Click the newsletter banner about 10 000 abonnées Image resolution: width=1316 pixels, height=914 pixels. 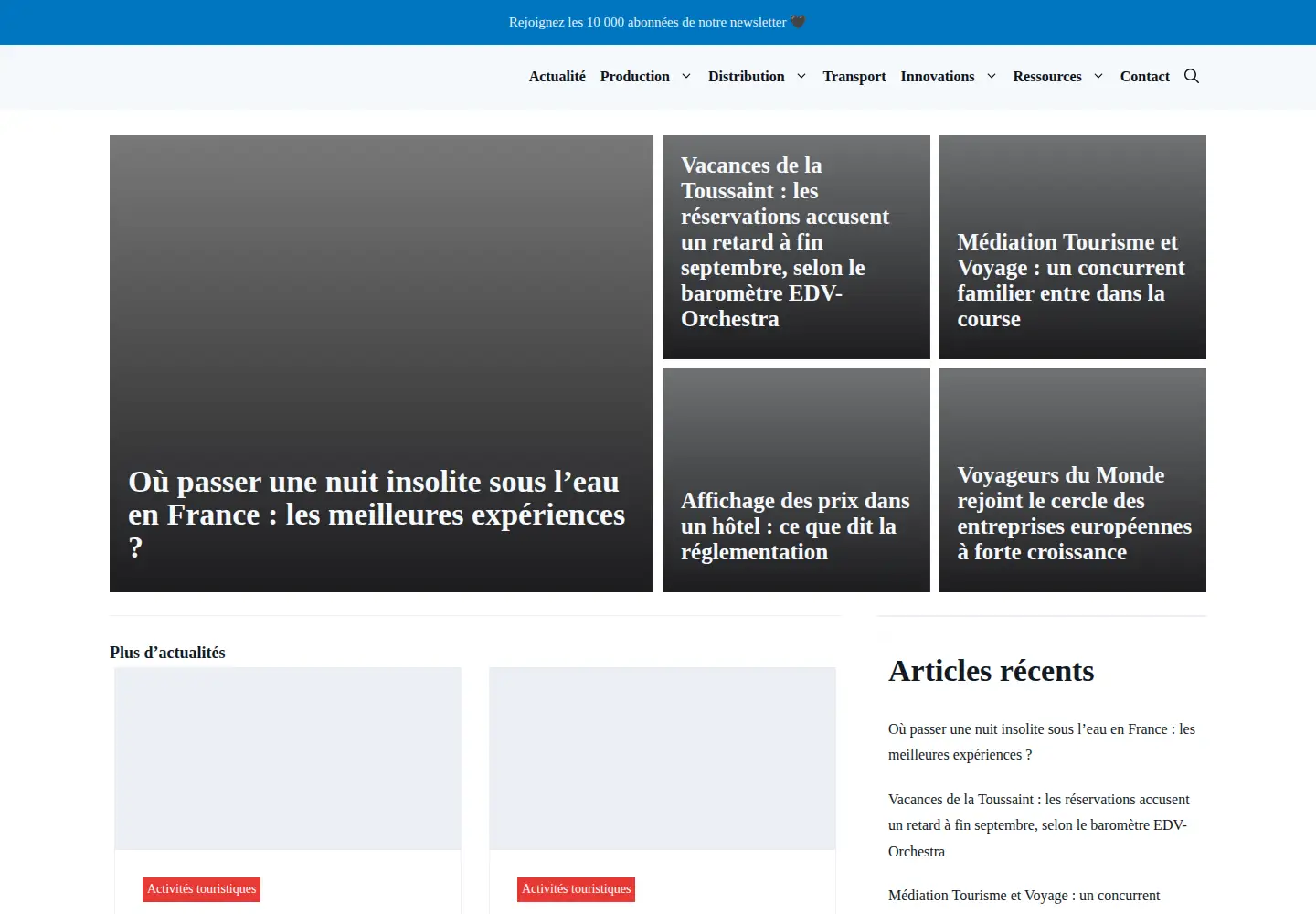[x=657, y=22]
